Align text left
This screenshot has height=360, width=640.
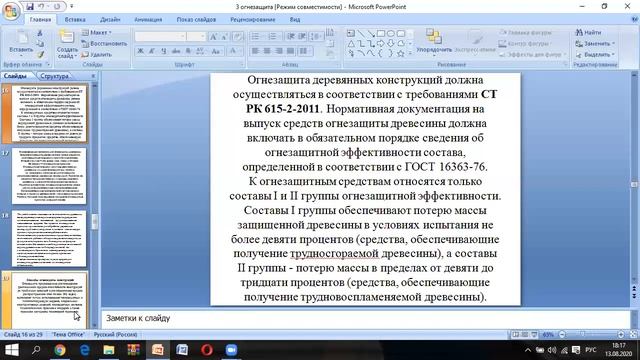click(x=256, y=51)
